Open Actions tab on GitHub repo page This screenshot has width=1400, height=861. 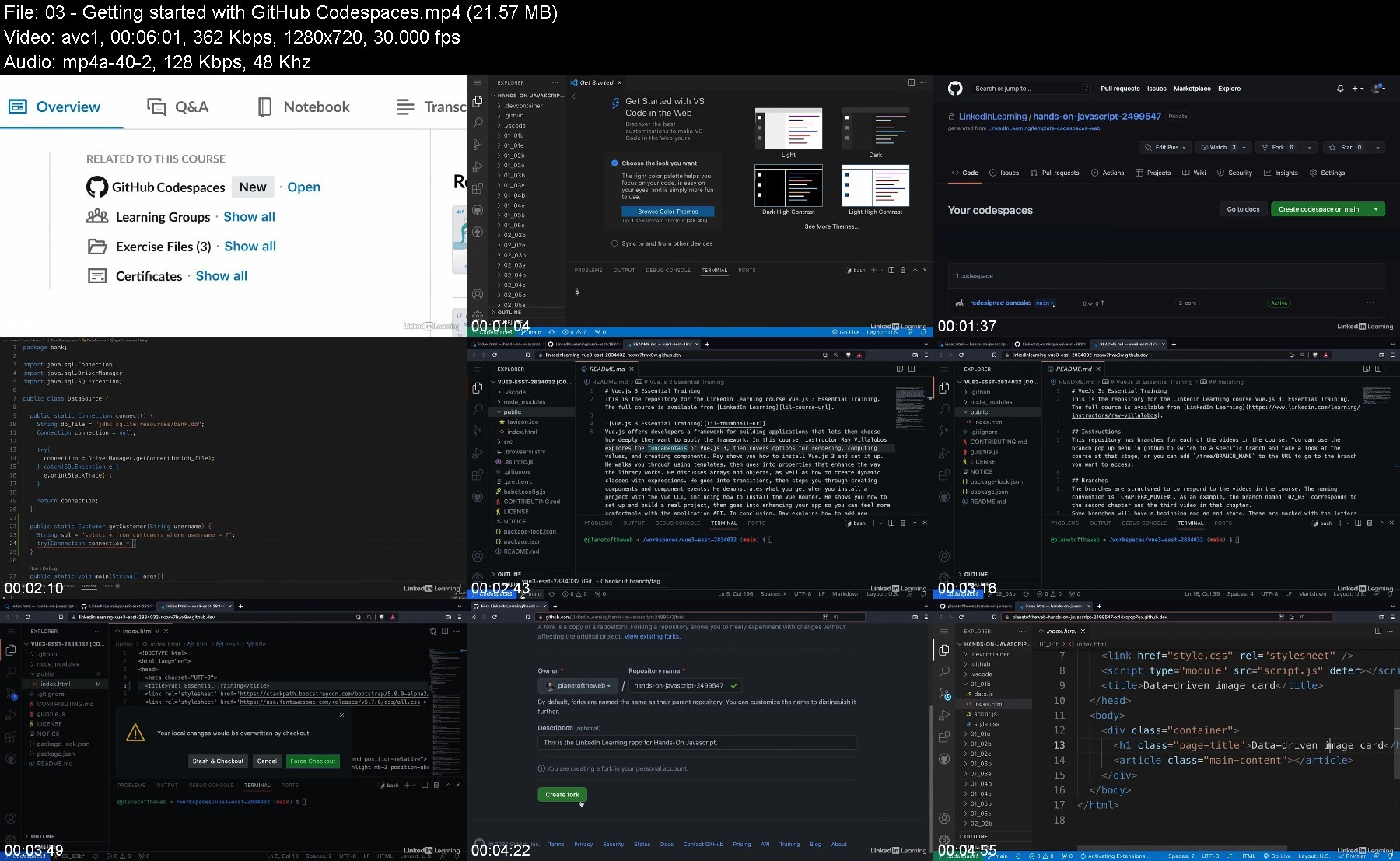point(1108,173)
